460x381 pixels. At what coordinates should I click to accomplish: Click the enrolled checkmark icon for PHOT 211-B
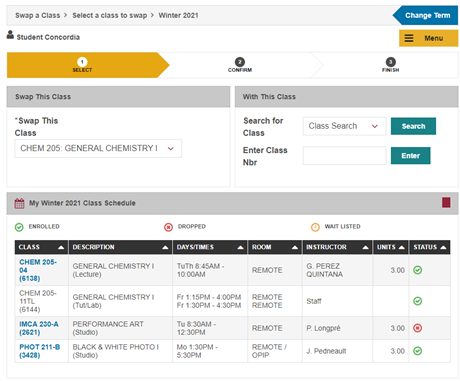click(x=417, y=351)
